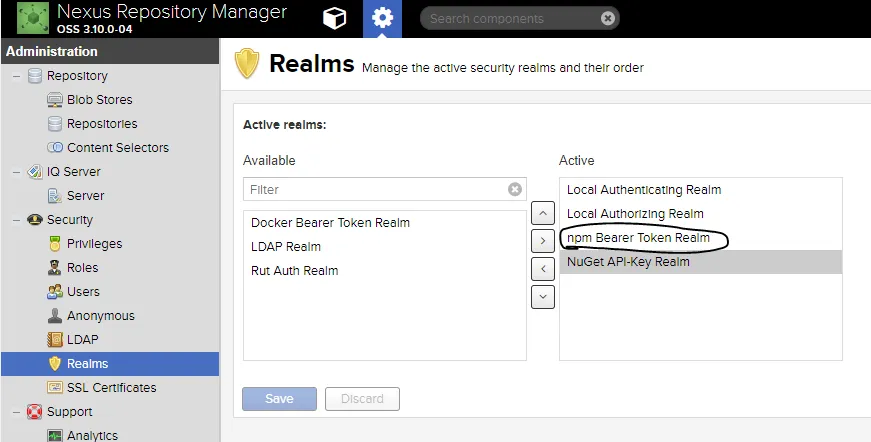871x442 pixels.
Task: Open the Anonymous access page
Action: 101,315
